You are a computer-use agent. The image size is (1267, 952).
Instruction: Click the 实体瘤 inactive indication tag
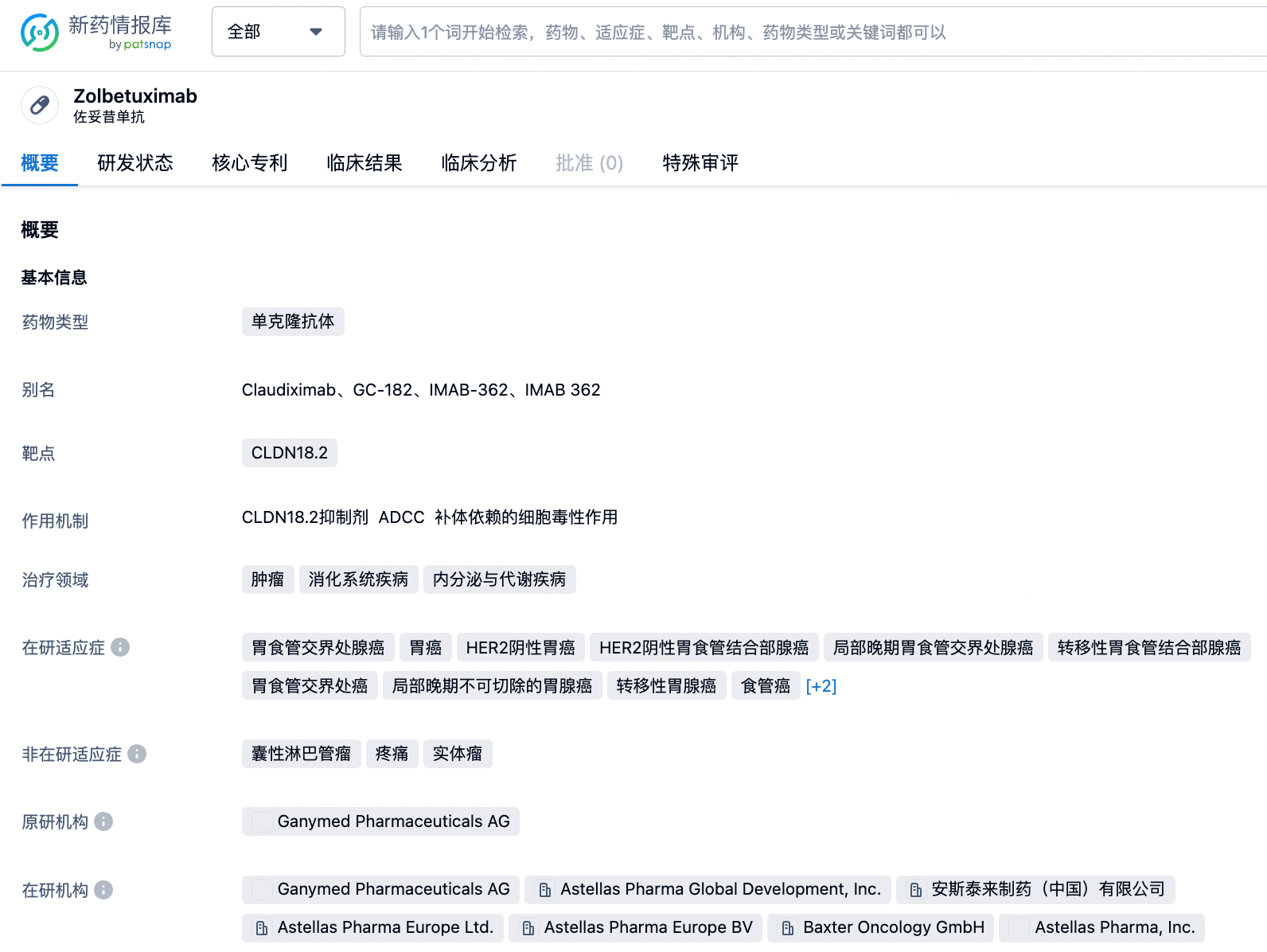pyautogui.click(x=458, y=754)
